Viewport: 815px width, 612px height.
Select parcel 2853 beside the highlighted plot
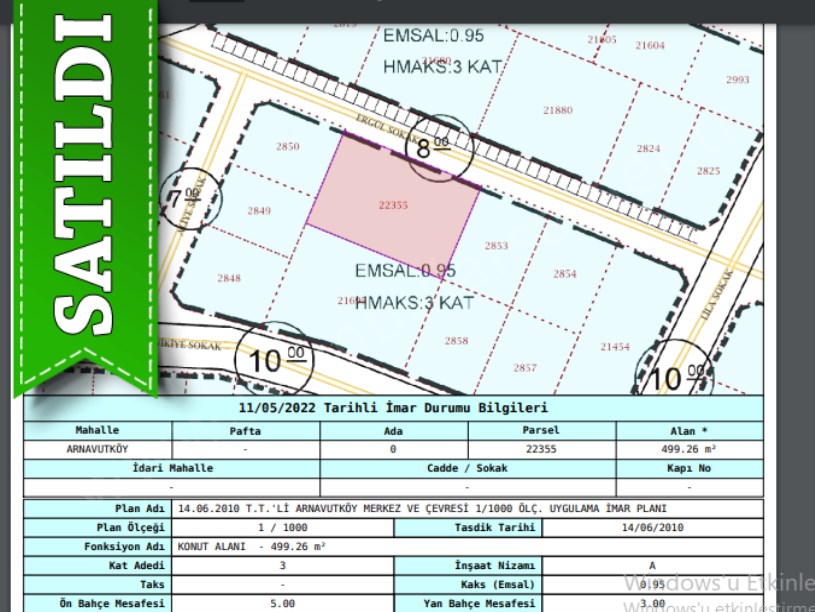tap(496, 246)
